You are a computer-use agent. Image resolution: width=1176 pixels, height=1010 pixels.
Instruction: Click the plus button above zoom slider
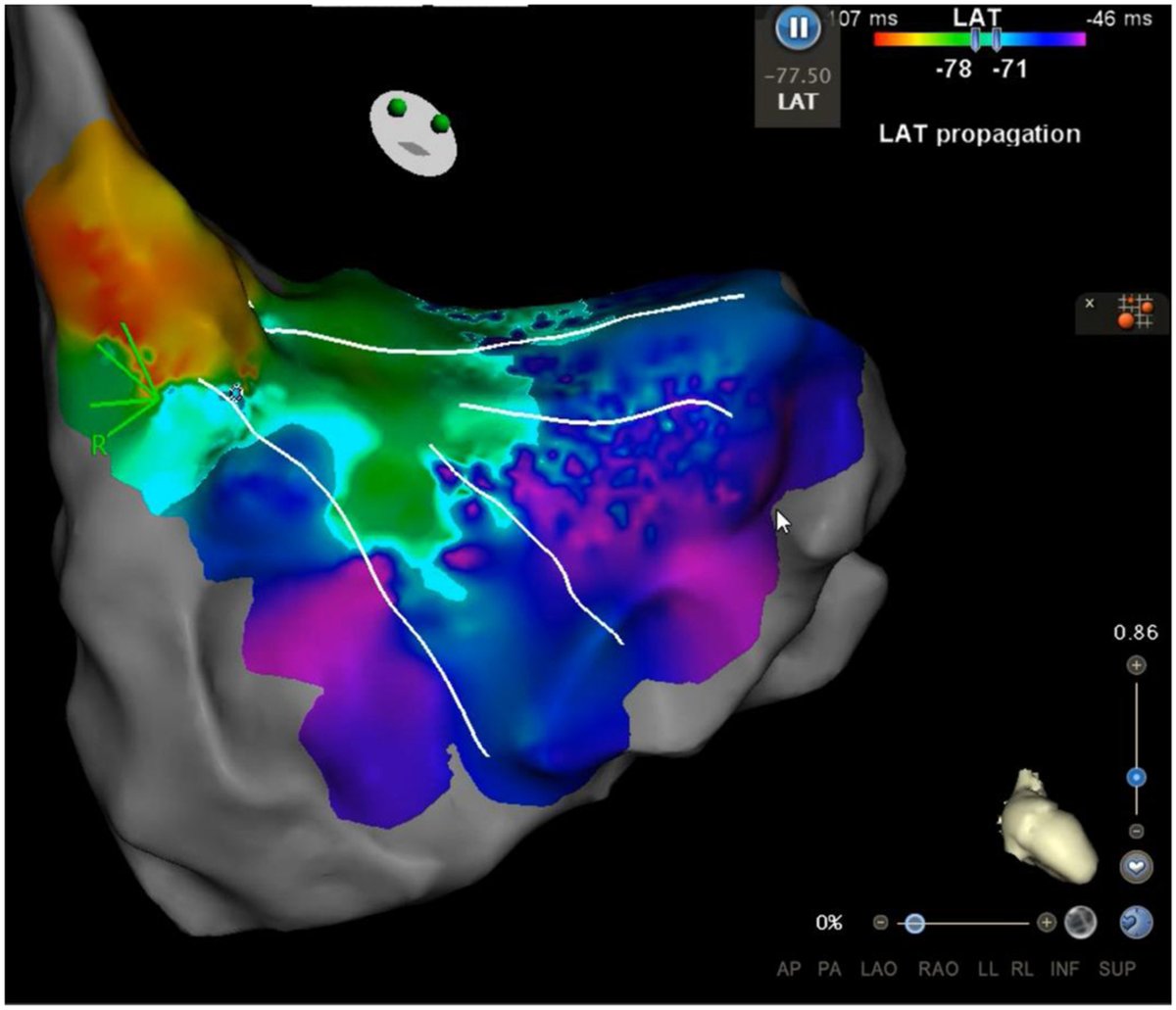pos(1136,665)
